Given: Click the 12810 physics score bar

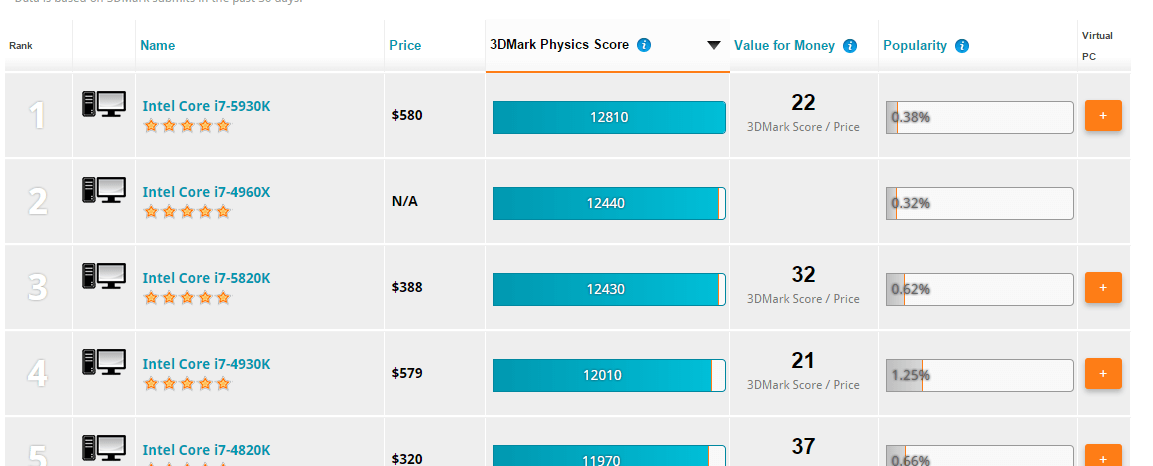Looking at the screenshot, I should click(x=609, y=117).
